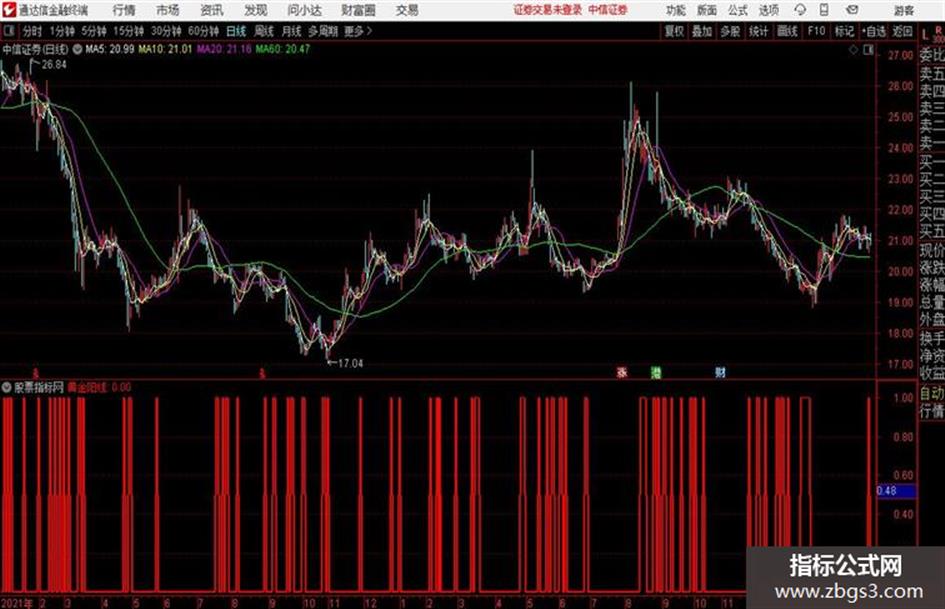Click the customer service headset icon
The image size is (945, 609).
click(800, 10)
